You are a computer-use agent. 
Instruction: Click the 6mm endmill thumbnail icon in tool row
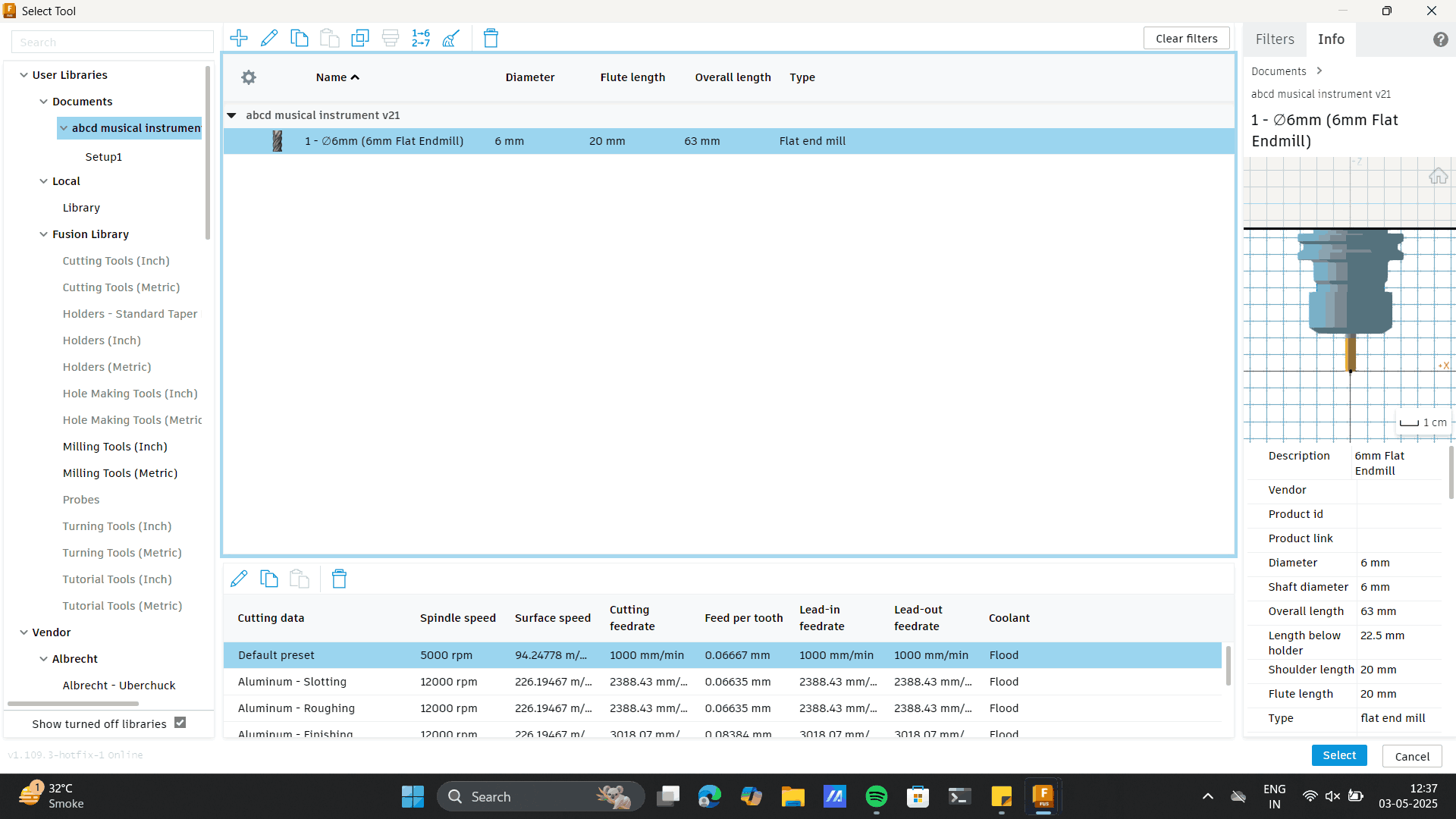278,141
